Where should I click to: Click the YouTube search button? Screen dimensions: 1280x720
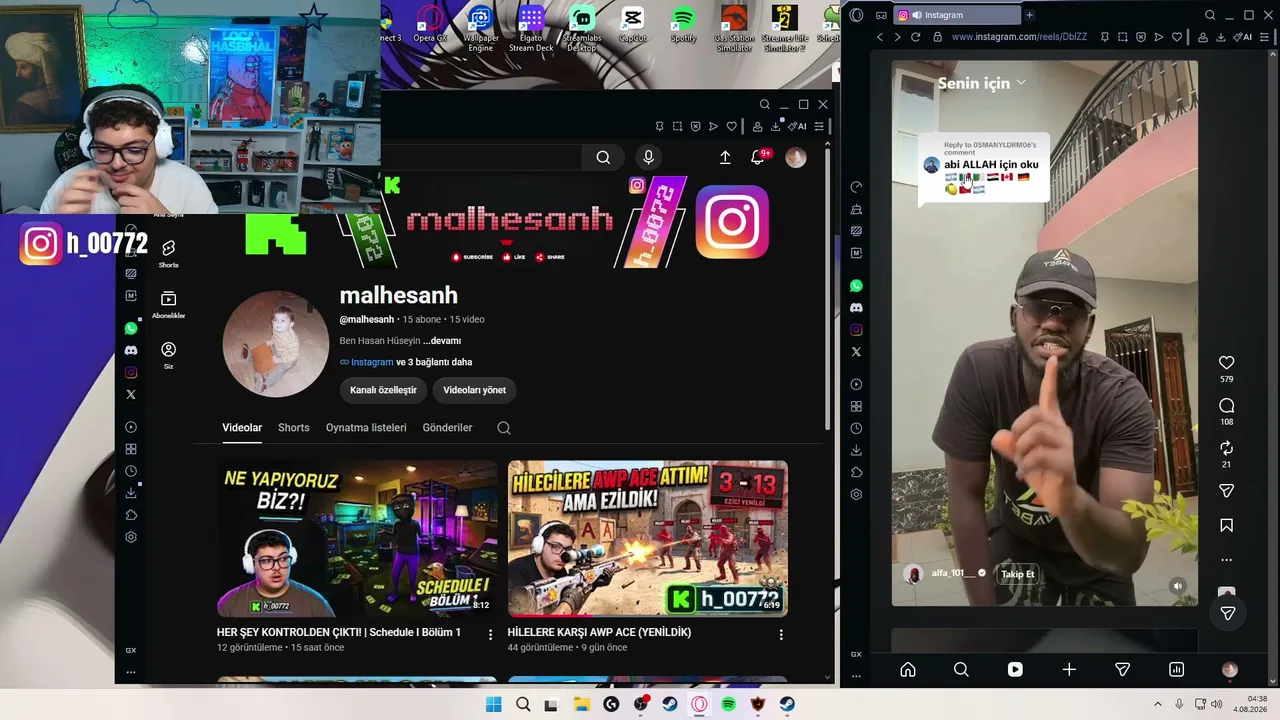pyautogui.click(x=603, y=157)
